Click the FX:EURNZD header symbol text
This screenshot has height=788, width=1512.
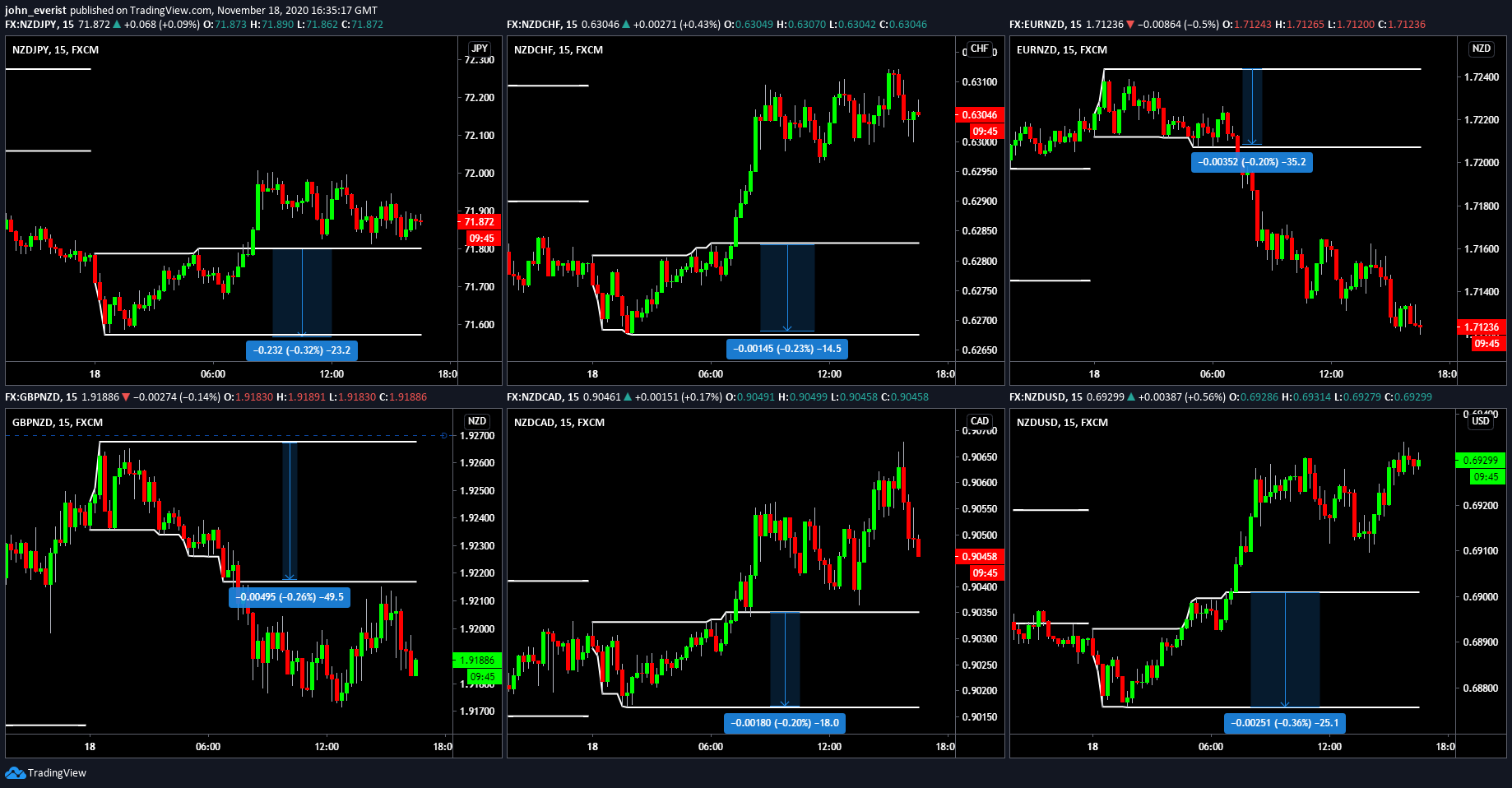[1037, 25]
